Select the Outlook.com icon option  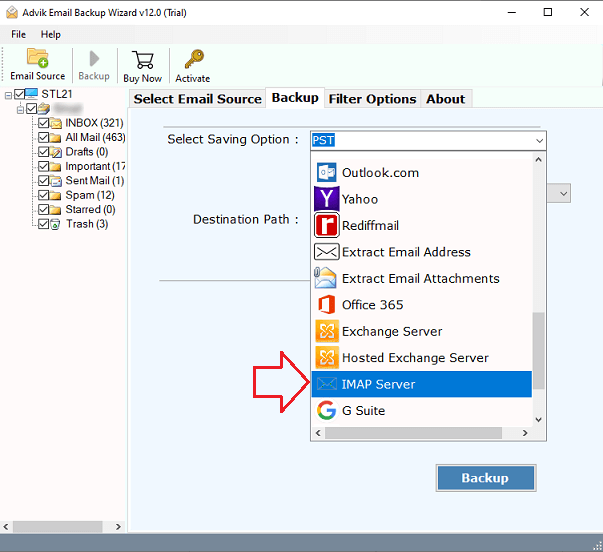[x=326, y=172]
